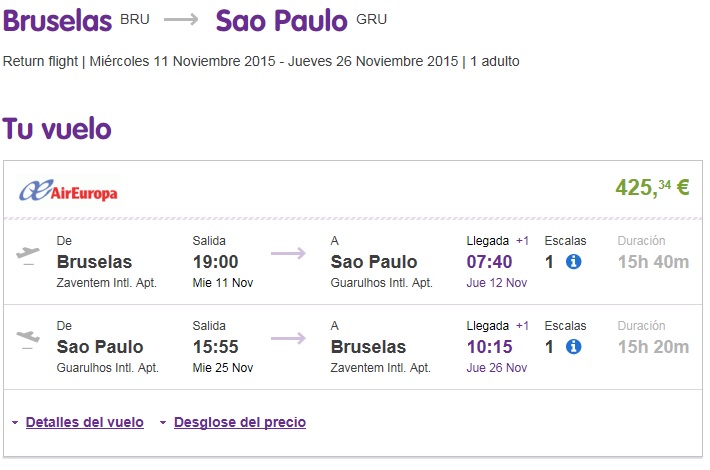Click the 19:00 departure time
The image size is (710, 470).
tap(216, 262)
